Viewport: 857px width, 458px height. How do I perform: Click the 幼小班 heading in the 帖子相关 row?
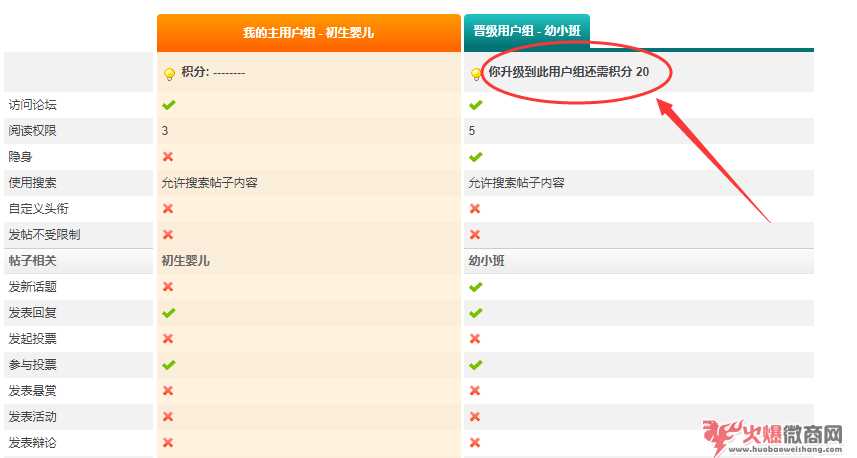[x=486, y=261]
